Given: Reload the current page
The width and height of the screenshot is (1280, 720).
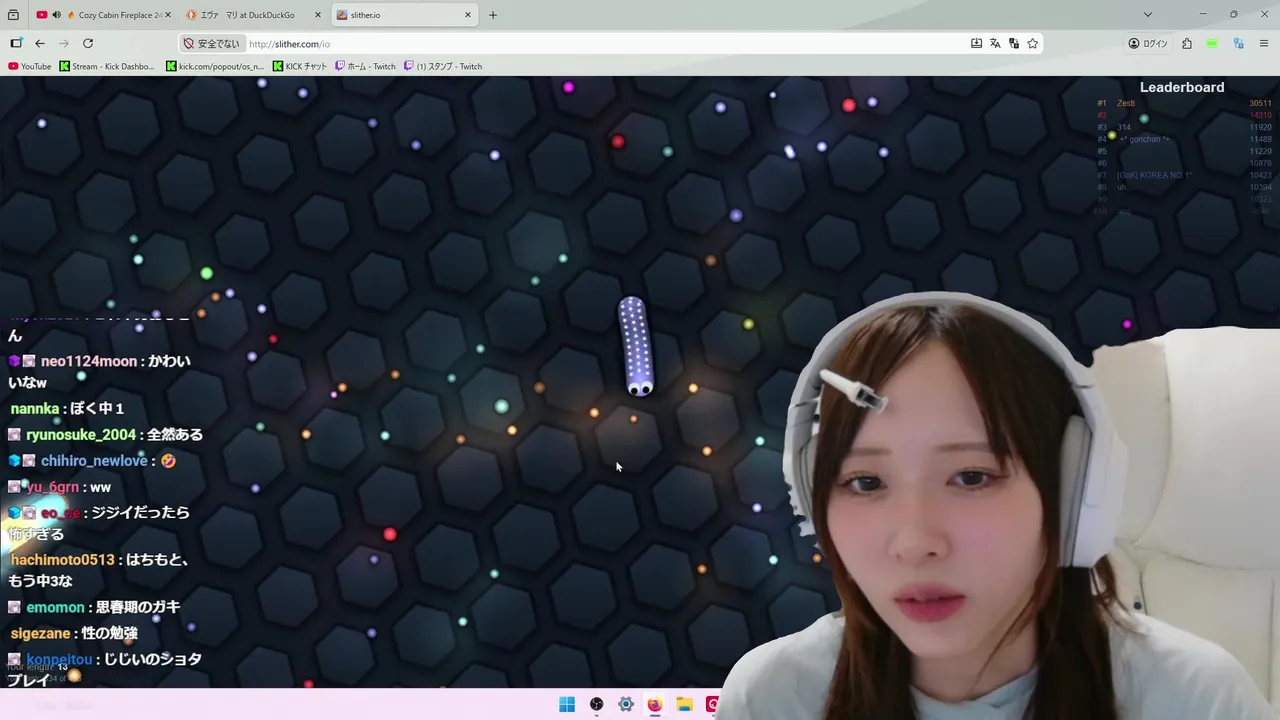Looking at the screenshot, I should click(88, 43).
